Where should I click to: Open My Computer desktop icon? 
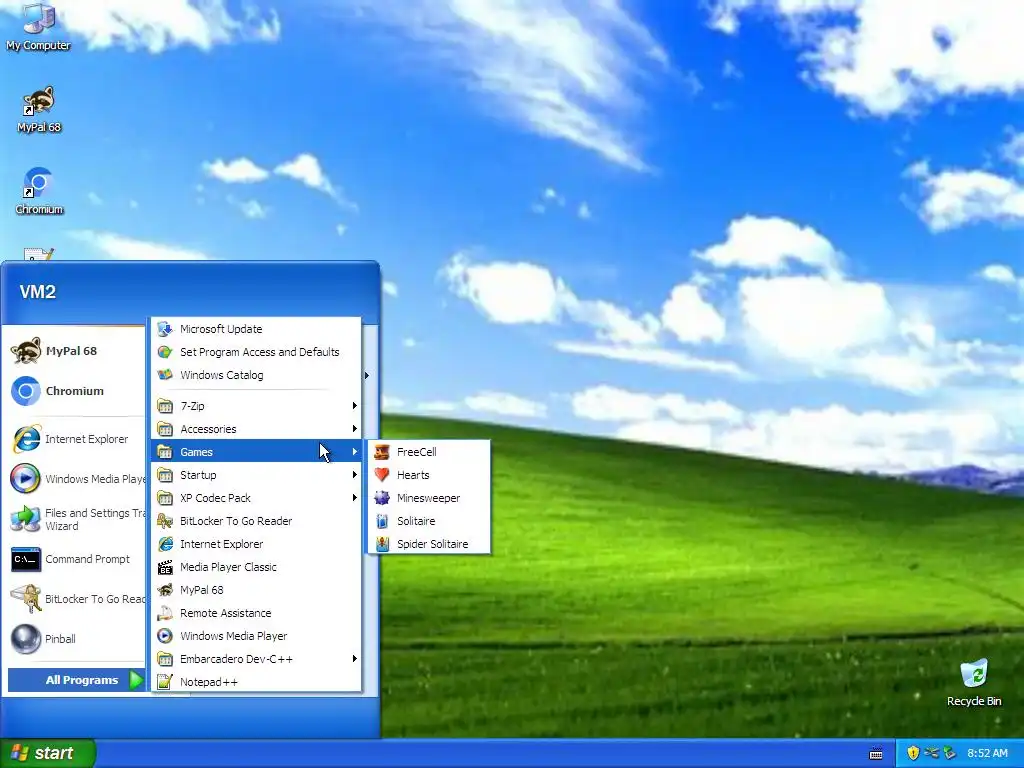39,27
